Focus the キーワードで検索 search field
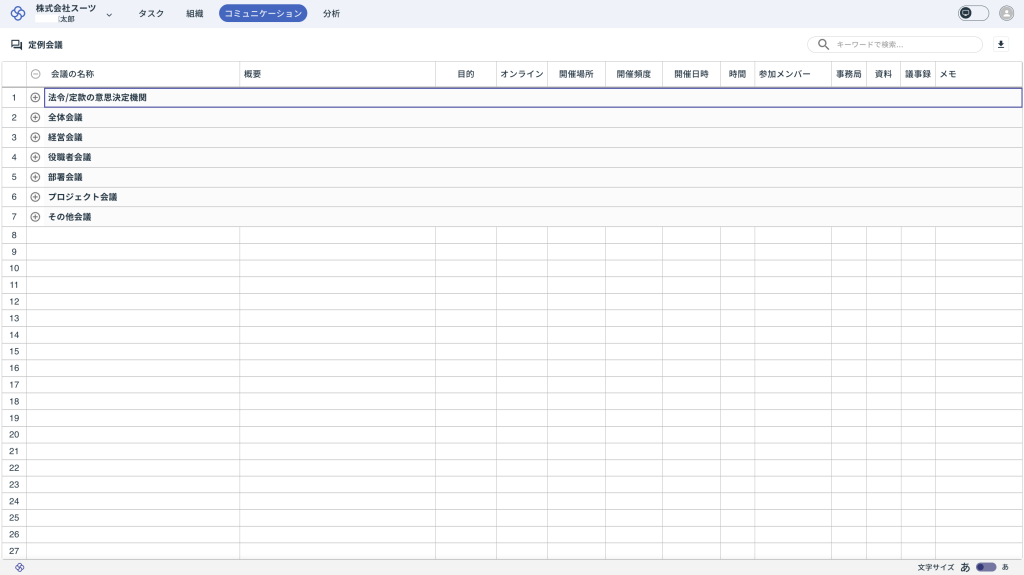The width and height of the screenshot is (1024, 575). coord(905,45)
